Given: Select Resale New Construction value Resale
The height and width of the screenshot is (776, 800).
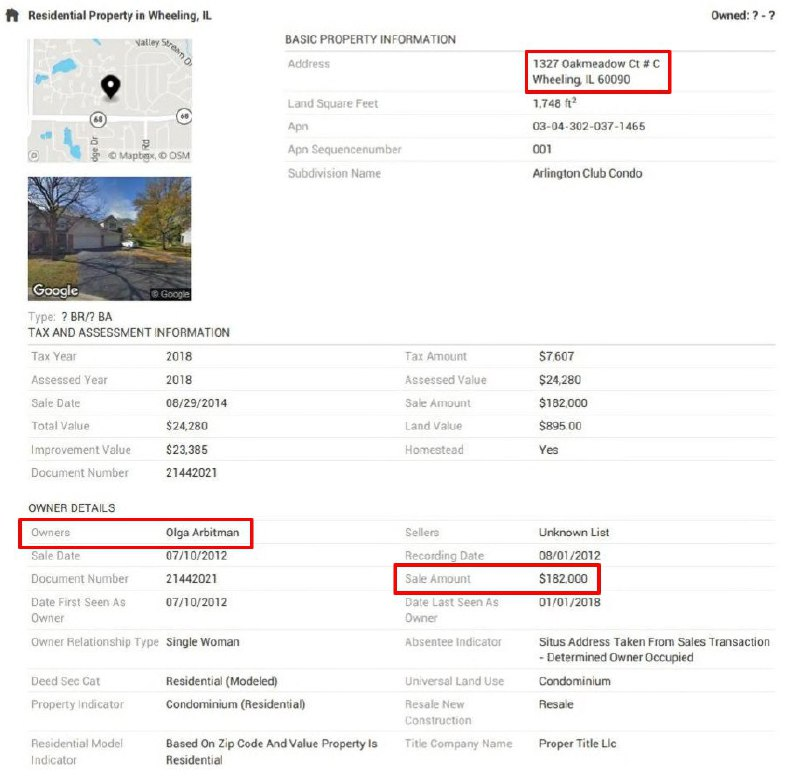Looking at the screenshot, I should (x=556, y=705).
